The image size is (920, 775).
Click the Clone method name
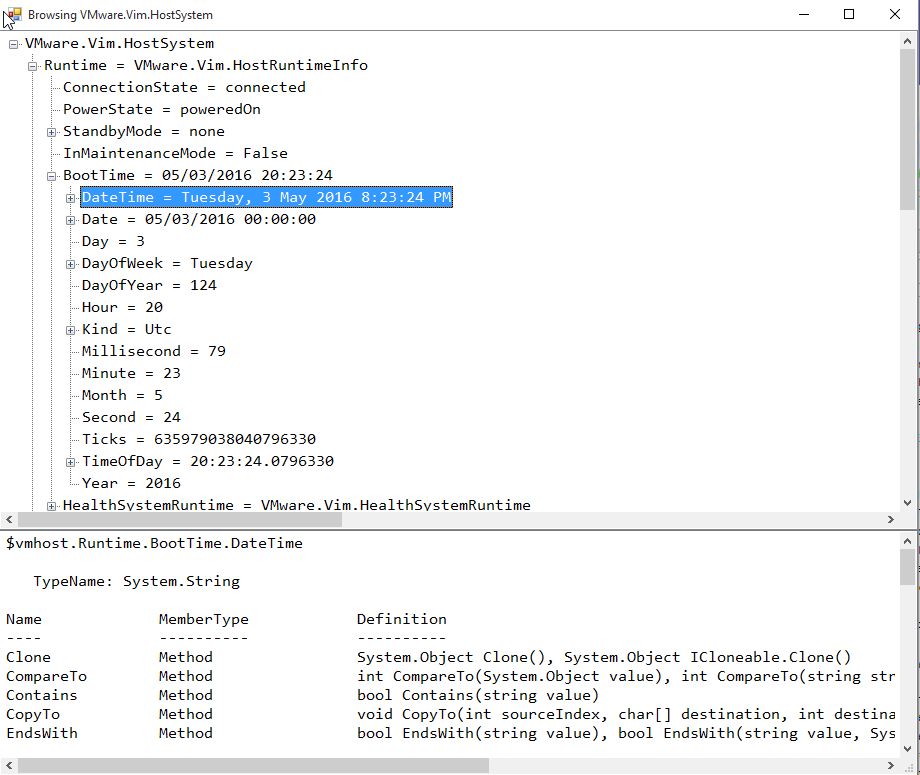click(28, 657)
